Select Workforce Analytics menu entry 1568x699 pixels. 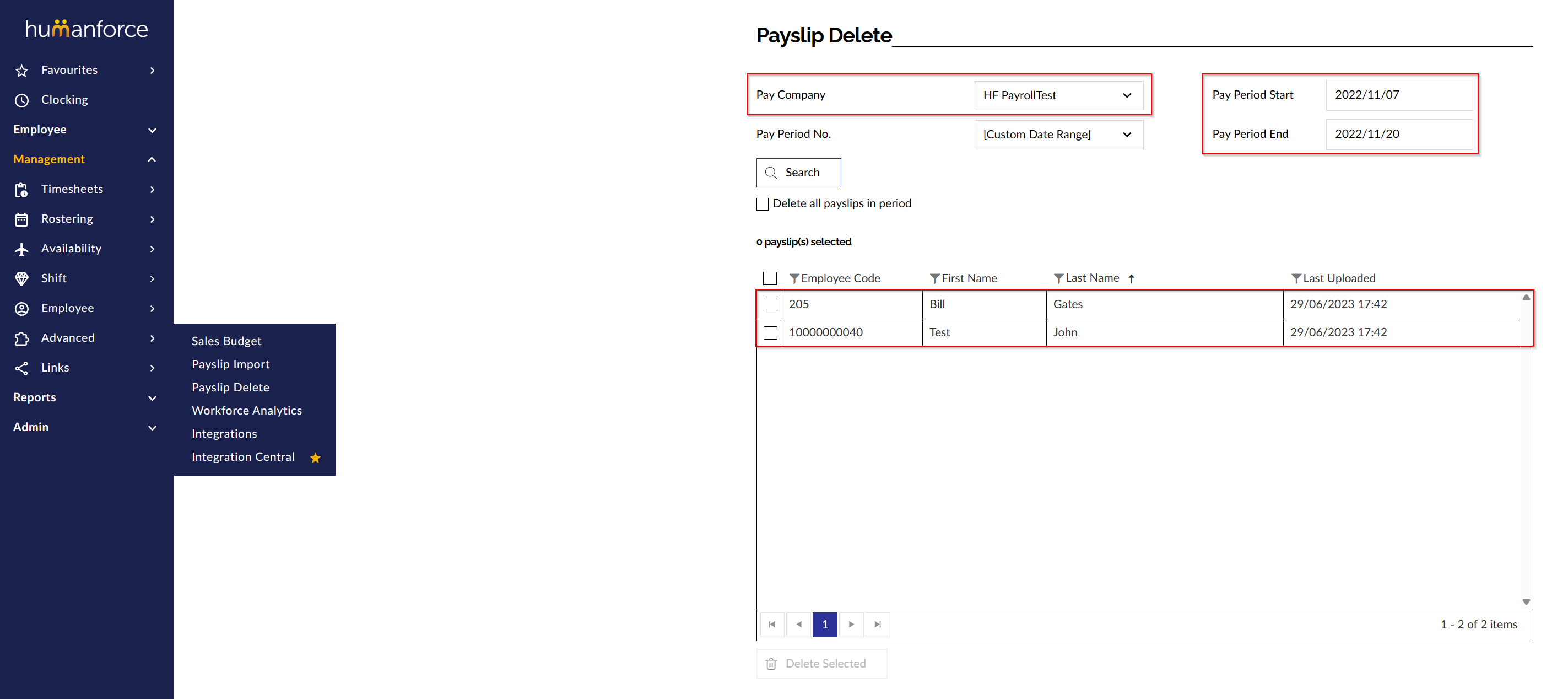pos(246,410)
